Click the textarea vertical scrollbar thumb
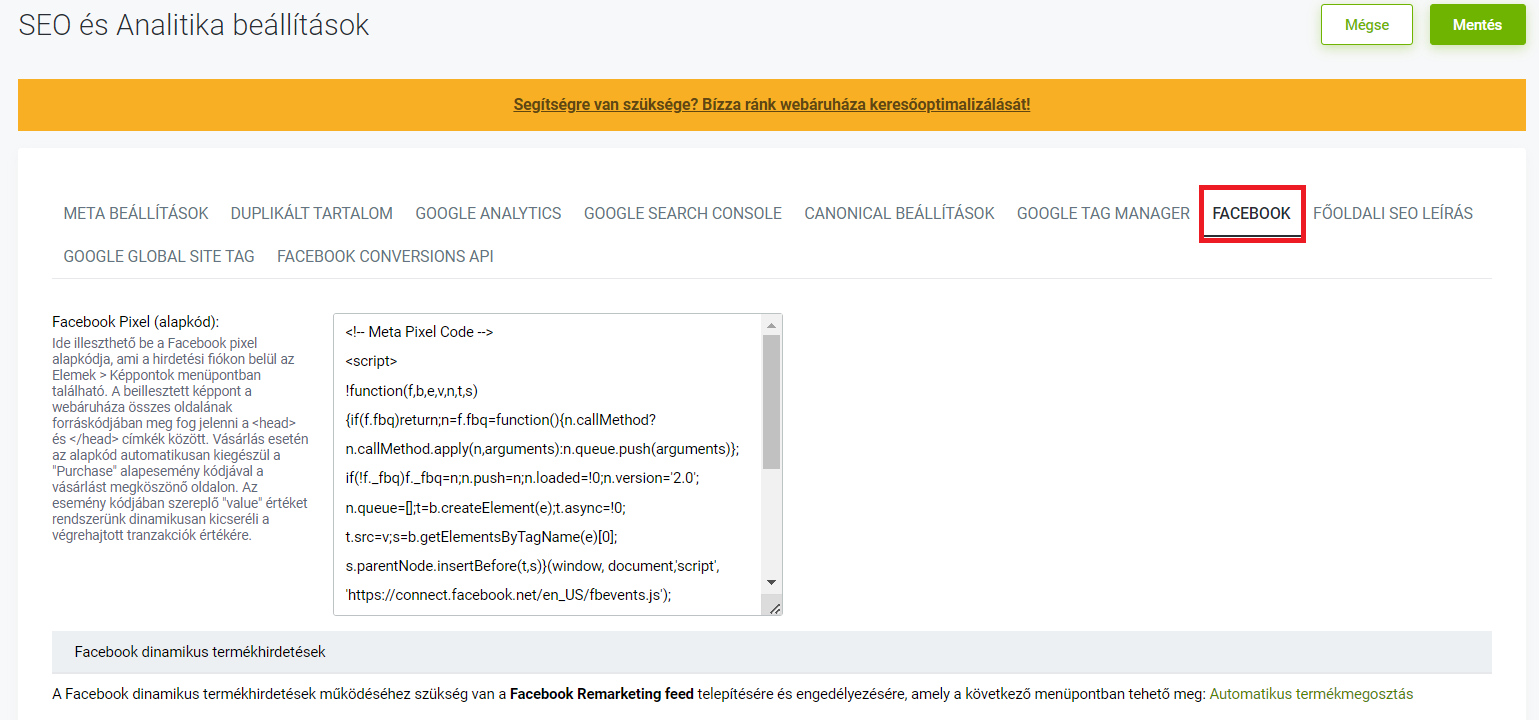This screenshot has width=1539, height=720. 771,402
